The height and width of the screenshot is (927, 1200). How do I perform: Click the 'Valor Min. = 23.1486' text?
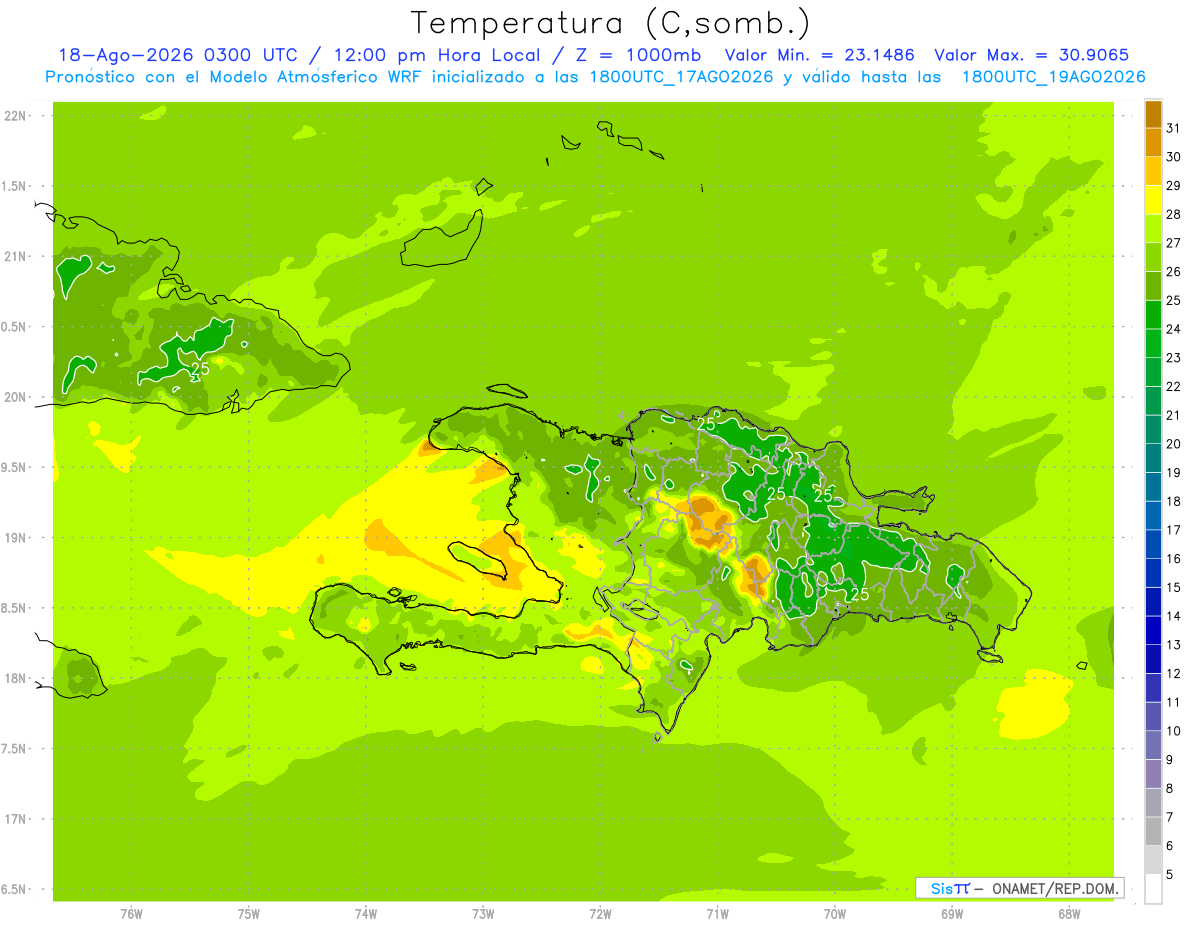point(819,56)
